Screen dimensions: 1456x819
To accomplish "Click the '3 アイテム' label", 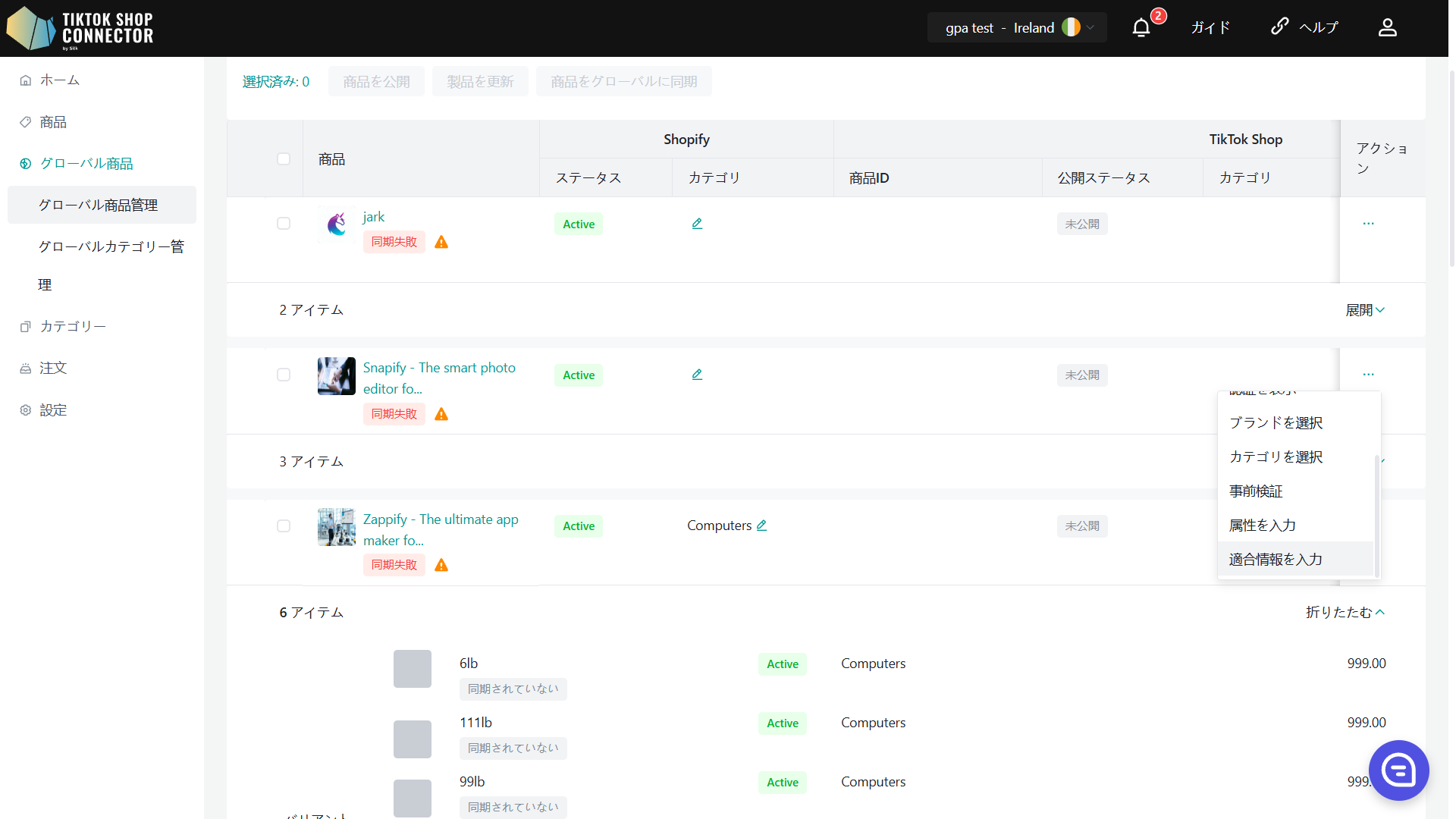I will coord(312,462).
